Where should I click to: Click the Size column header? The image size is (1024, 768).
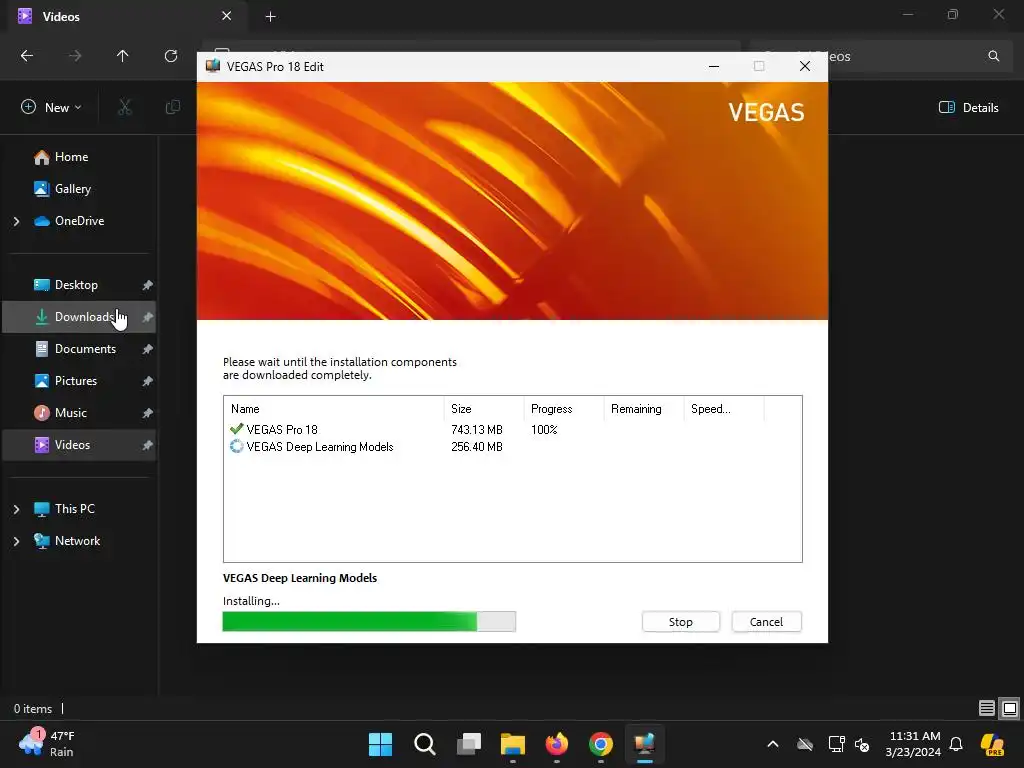pyautogui.click(x=484, y=409)
